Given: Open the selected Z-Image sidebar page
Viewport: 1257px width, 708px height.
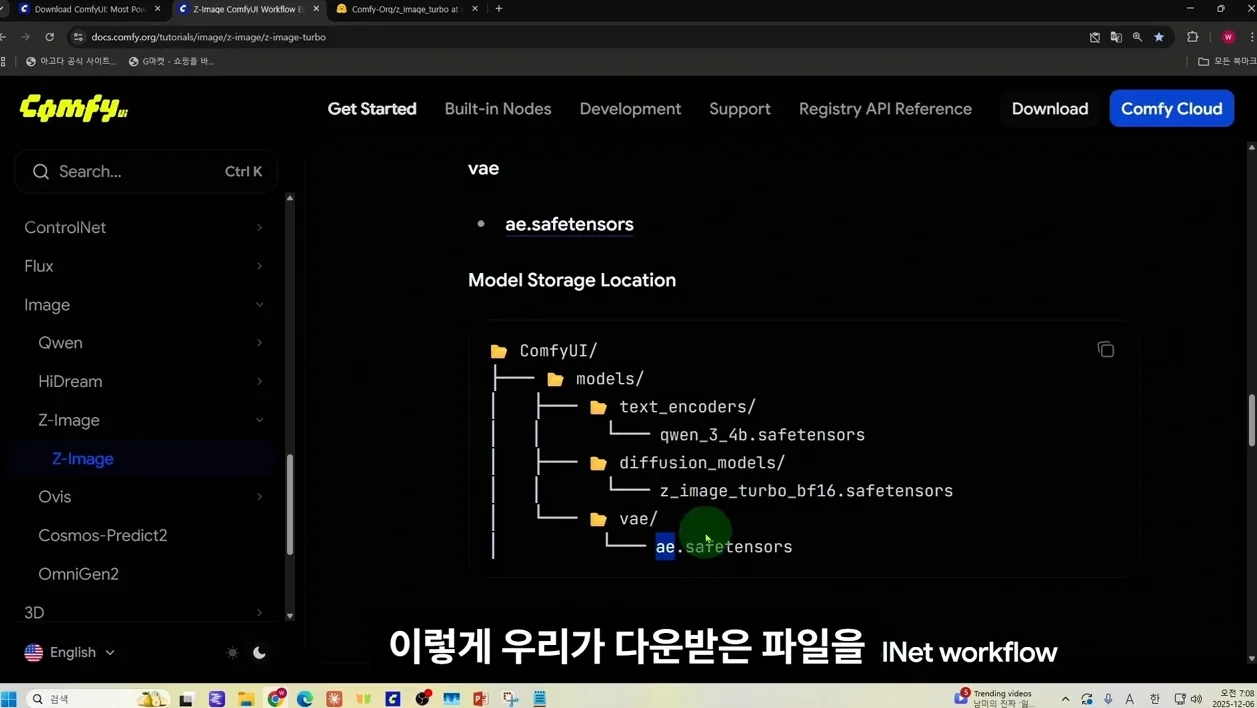Looking at the screenshot, I should (83, 458).
